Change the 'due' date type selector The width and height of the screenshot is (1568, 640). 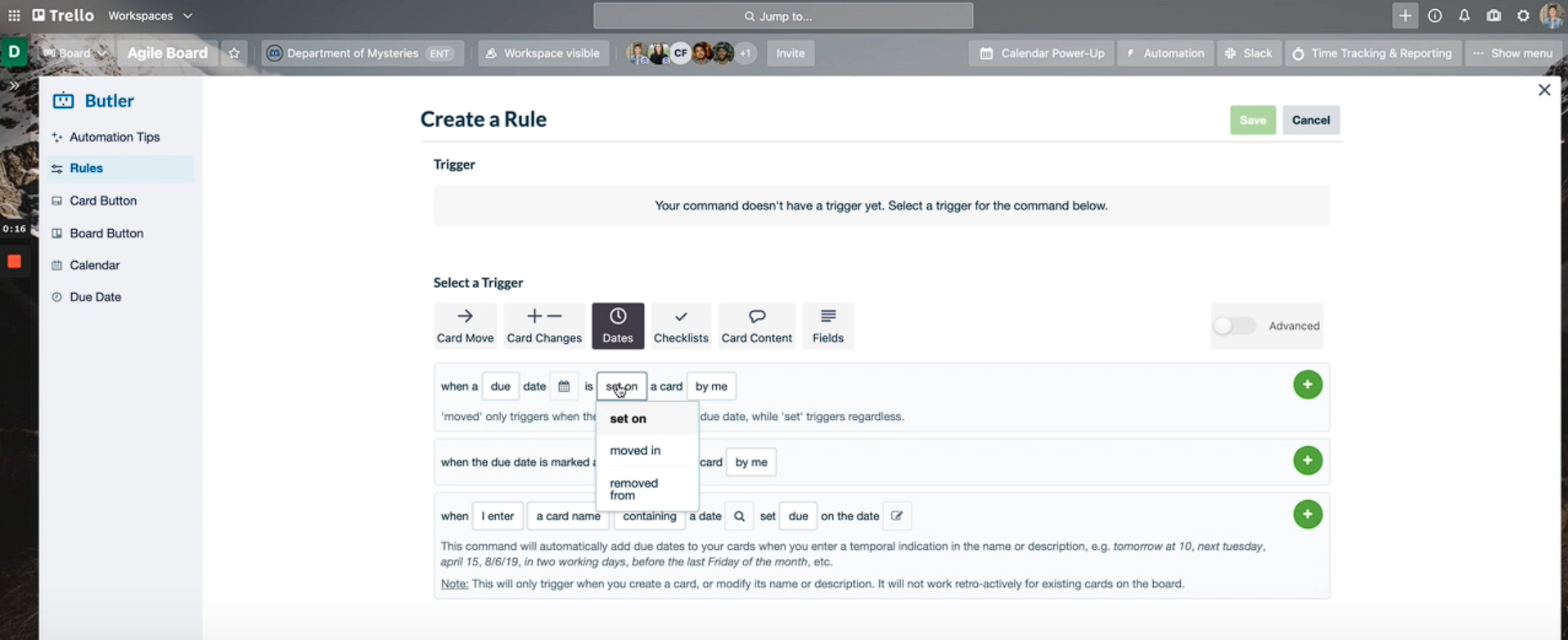(500, 386)
